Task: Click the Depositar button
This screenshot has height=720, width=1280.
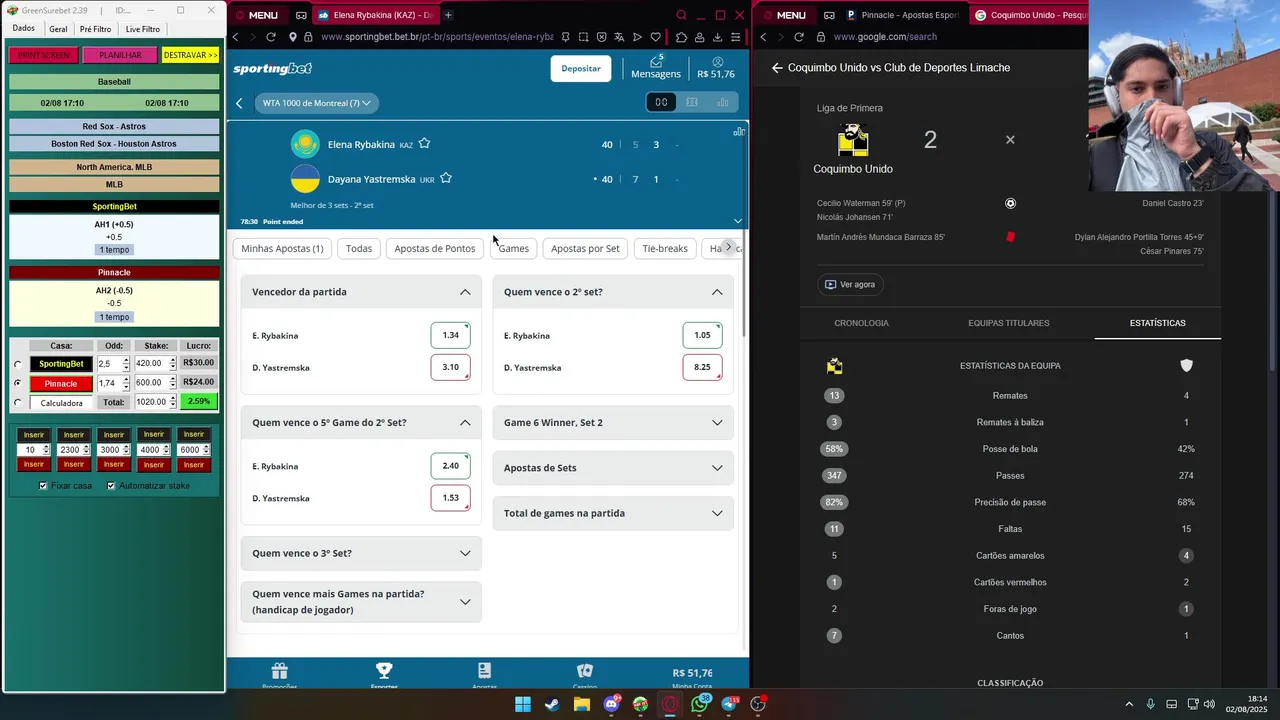Action: [581, 68]
